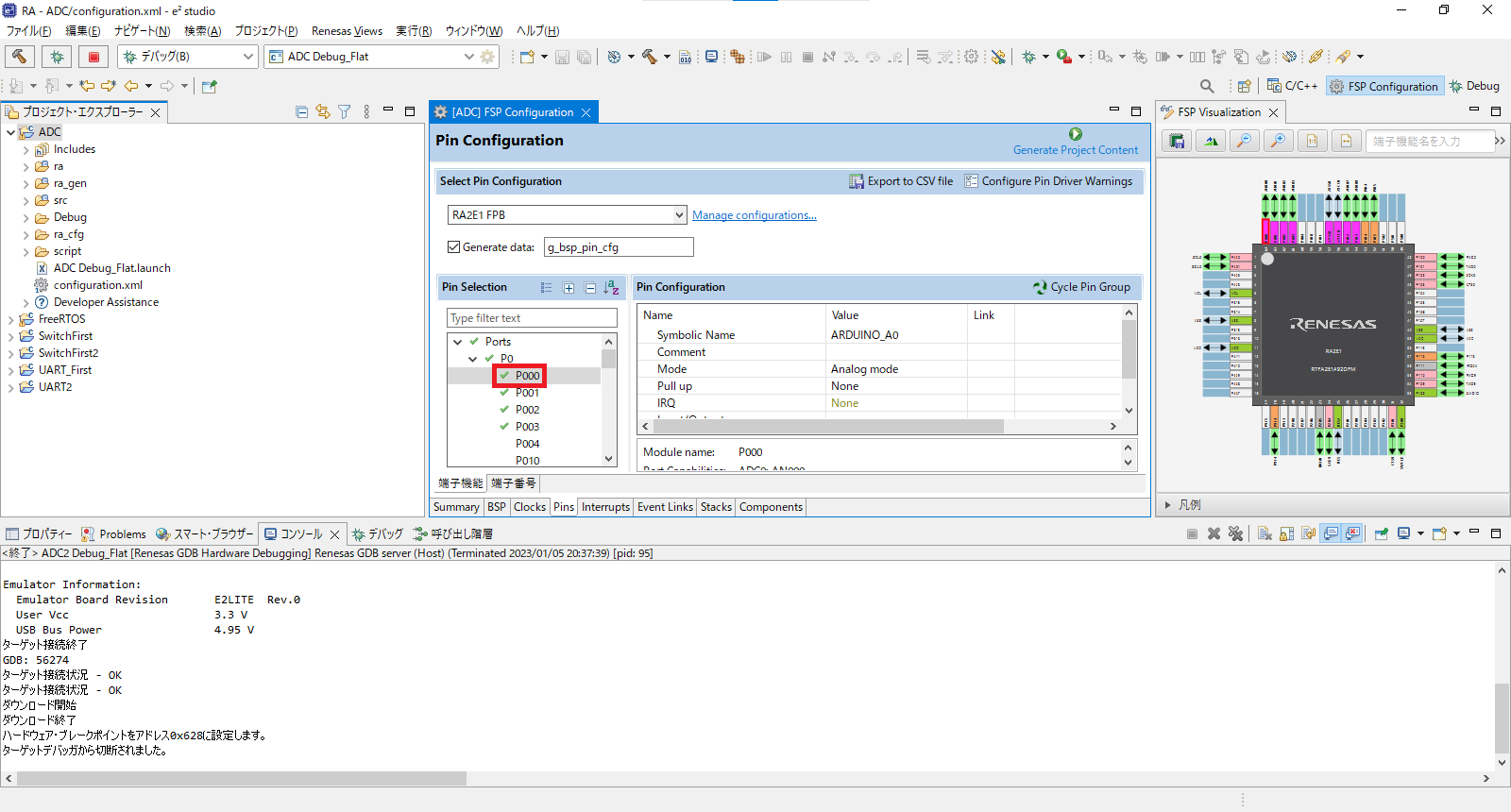Click the bug Debug launch button

pyautogui.click(x=57, y=57)
